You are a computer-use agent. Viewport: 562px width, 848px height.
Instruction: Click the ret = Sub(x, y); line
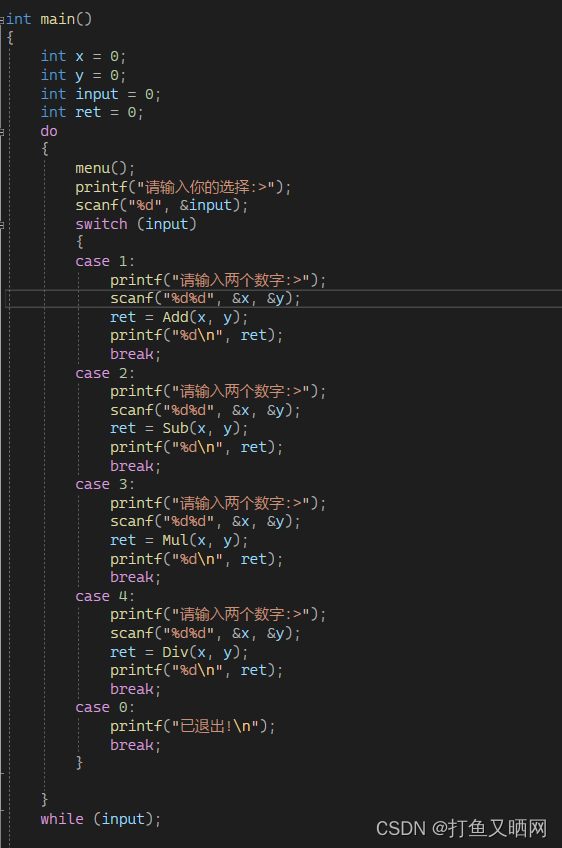click(x=179, y=428)
